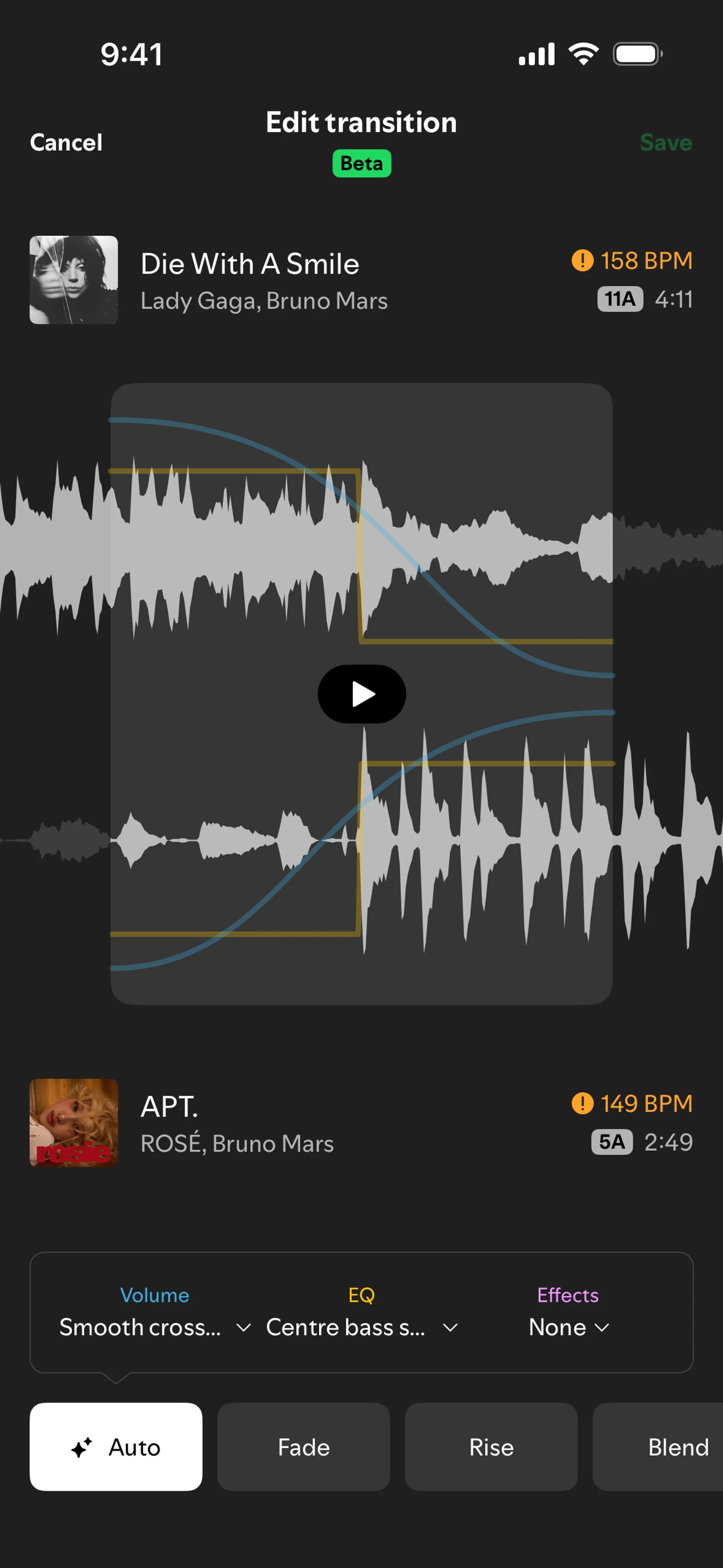723x1568 pixels.
Task: Select the Fade transition preset
Action: coord(304,1446)
